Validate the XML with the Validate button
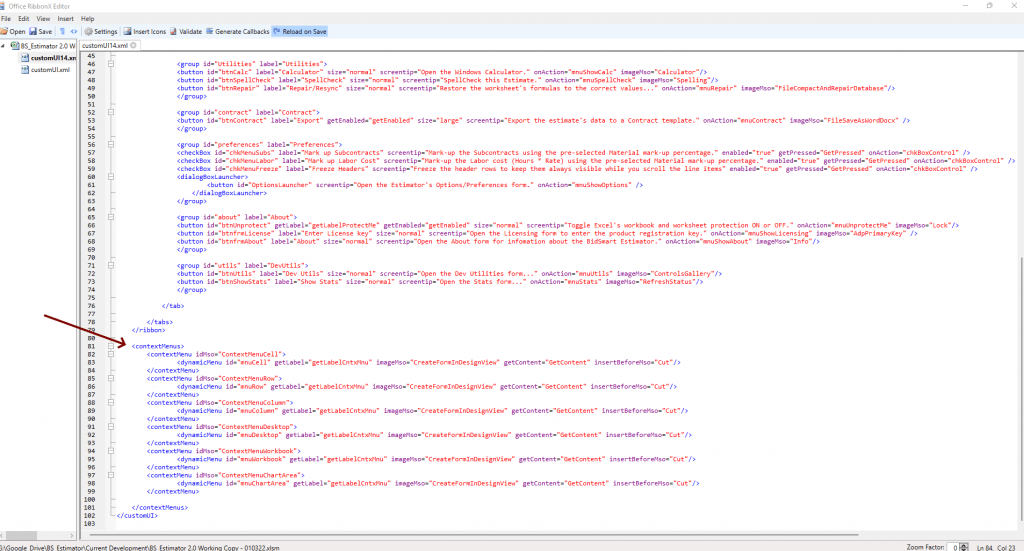The image size is (1024, 551). pos(186,31)
